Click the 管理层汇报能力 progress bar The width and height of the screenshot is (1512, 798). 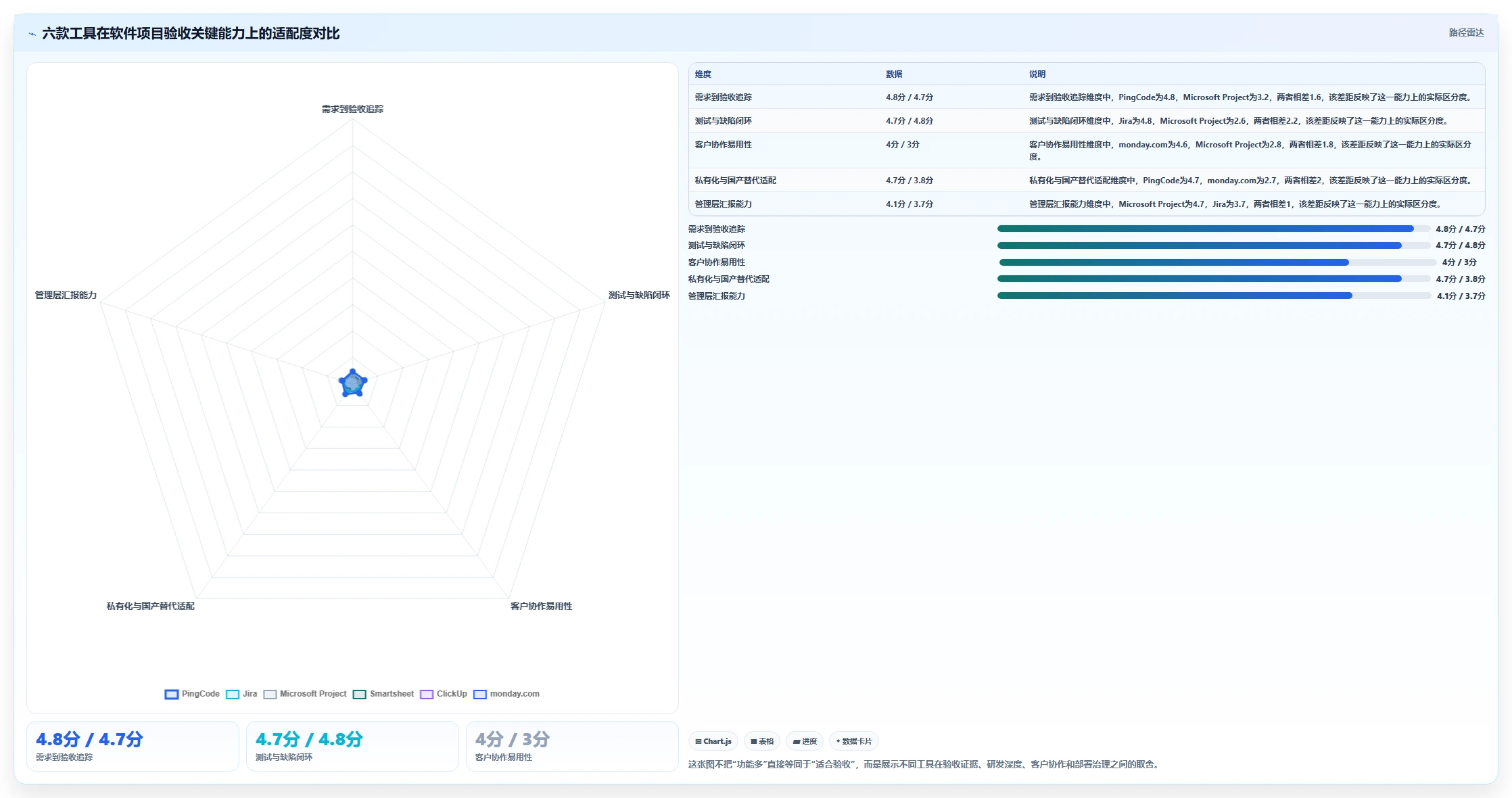click(x=1214, y=296)
